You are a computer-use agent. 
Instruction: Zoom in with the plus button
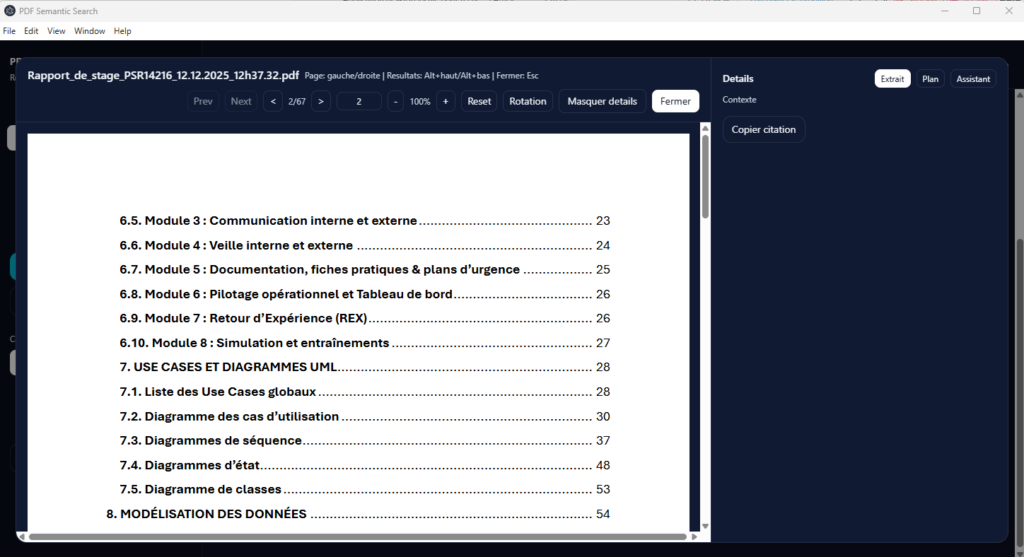445,101
